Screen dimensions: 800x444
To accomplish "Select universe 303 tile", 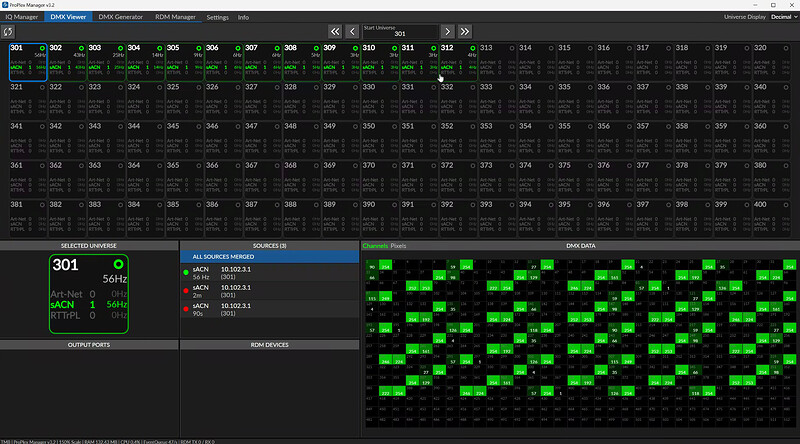I will [x=107, y=62].
